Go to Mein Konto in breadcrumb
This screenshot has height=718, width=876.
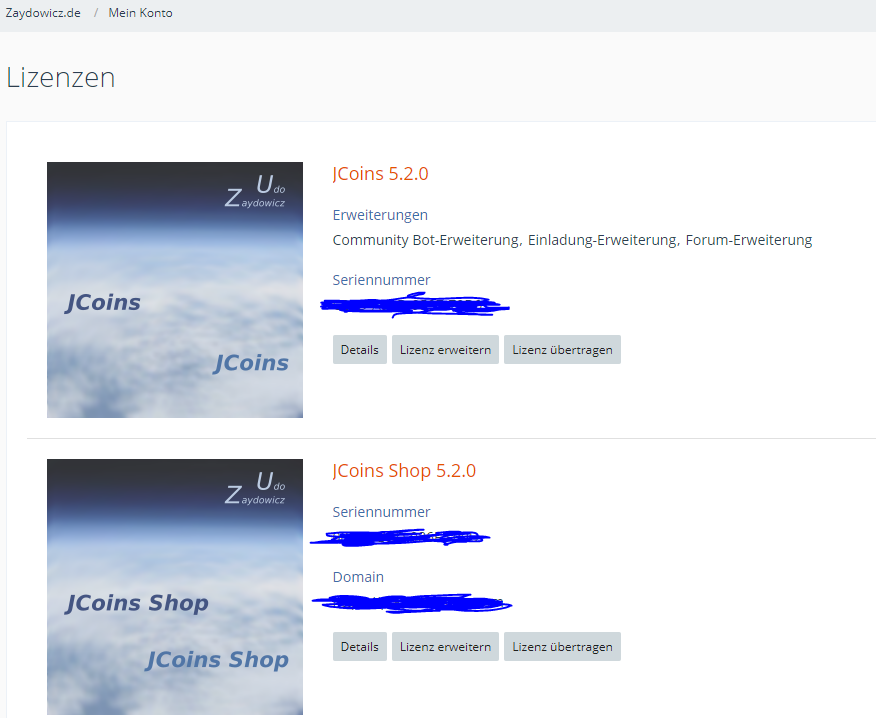(140, 13)
